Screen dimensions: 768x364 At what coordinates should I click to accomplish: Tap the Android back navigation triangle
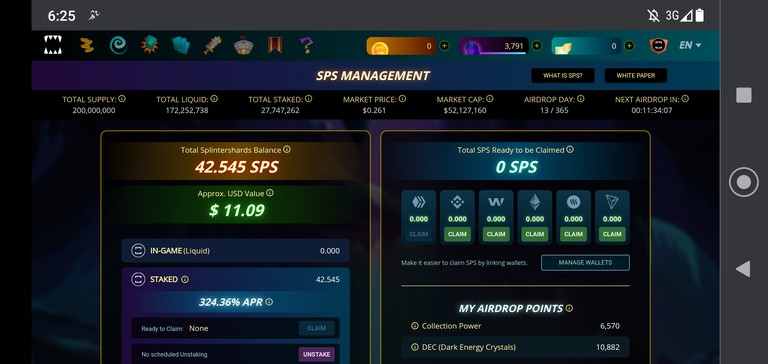[x=744, y=269]
